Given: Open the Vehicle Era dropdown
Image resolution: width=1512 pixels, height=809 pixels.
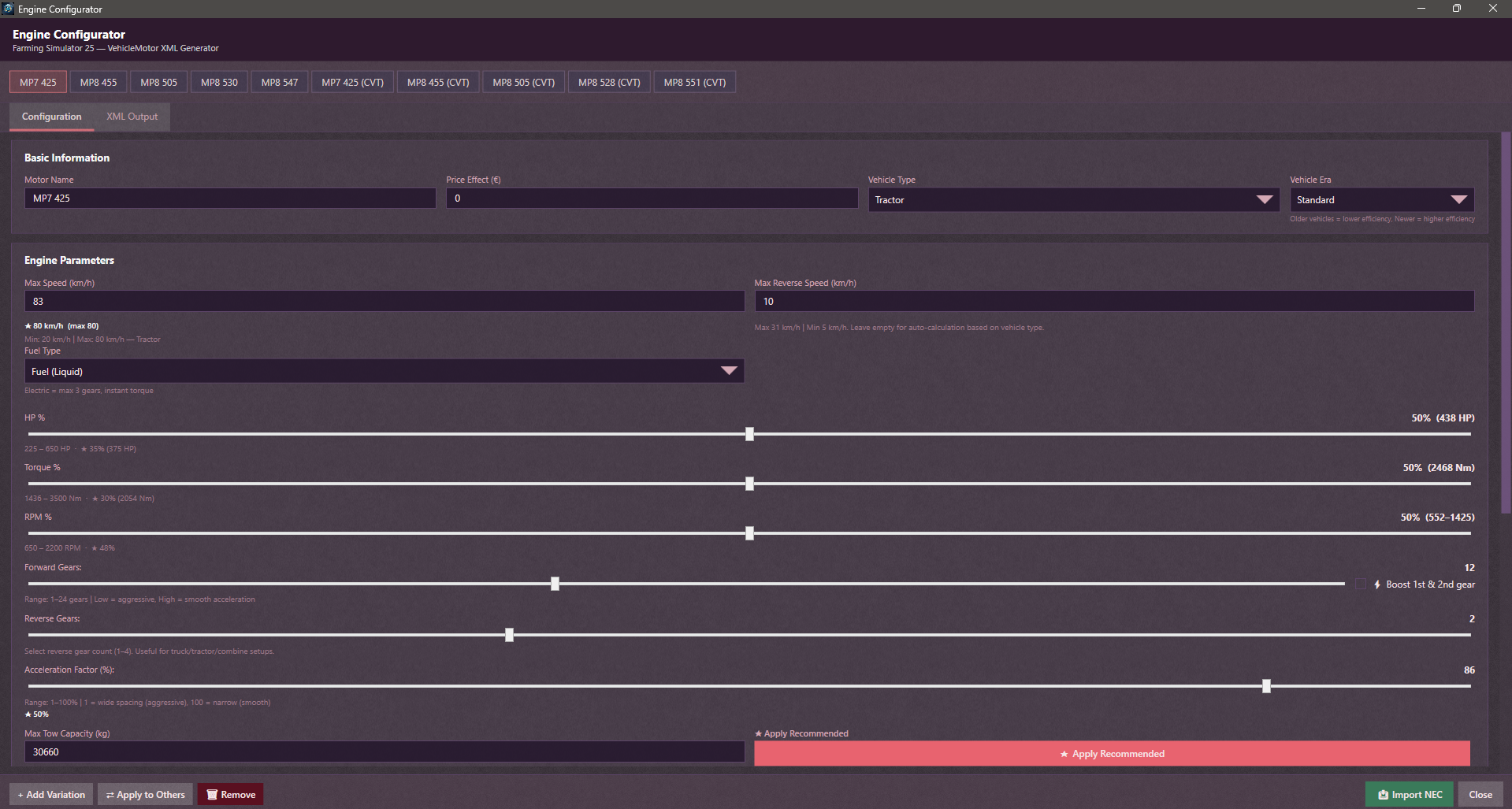Looking at the screenshot, I should (1382, 199).
